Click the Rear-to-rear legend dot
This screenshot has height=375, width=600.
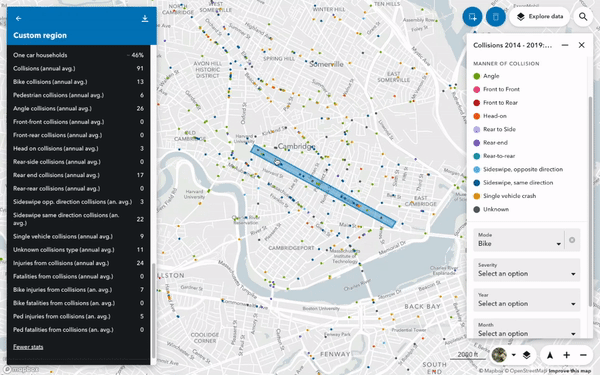point(476,156)
